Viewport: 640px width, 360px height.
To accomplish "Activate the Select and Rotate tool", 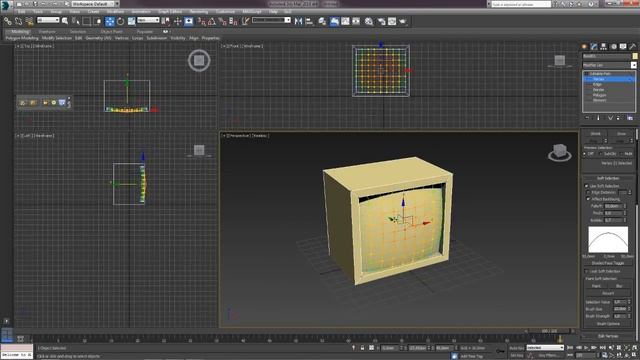I will pyautogui.click(x=121, y=21).
